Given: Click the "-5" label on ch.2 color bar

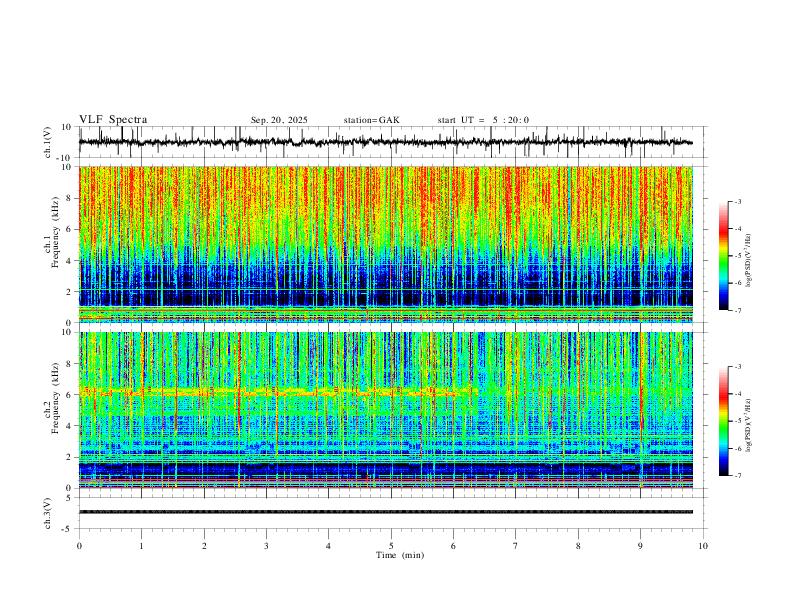Looking at the screenshot, I should (x=737, y=421).
